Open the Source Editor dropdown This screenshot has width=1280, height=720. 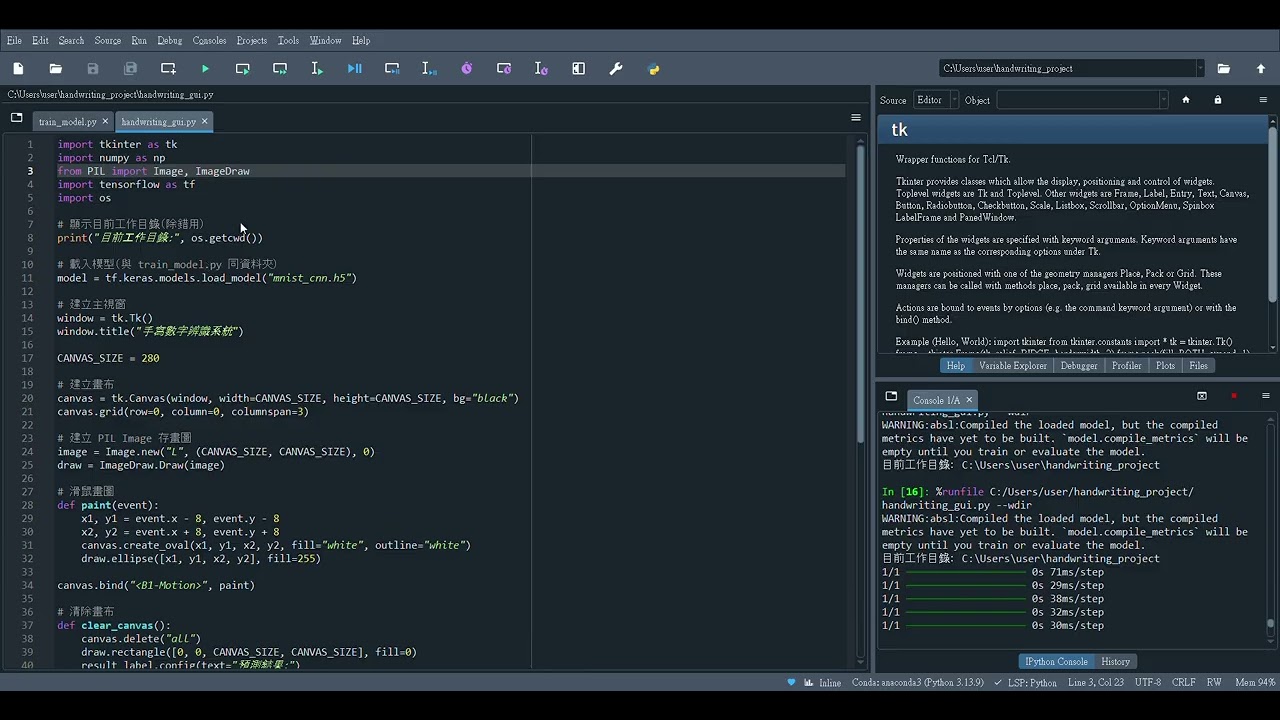pyautogui.click(x=935, y=100)
